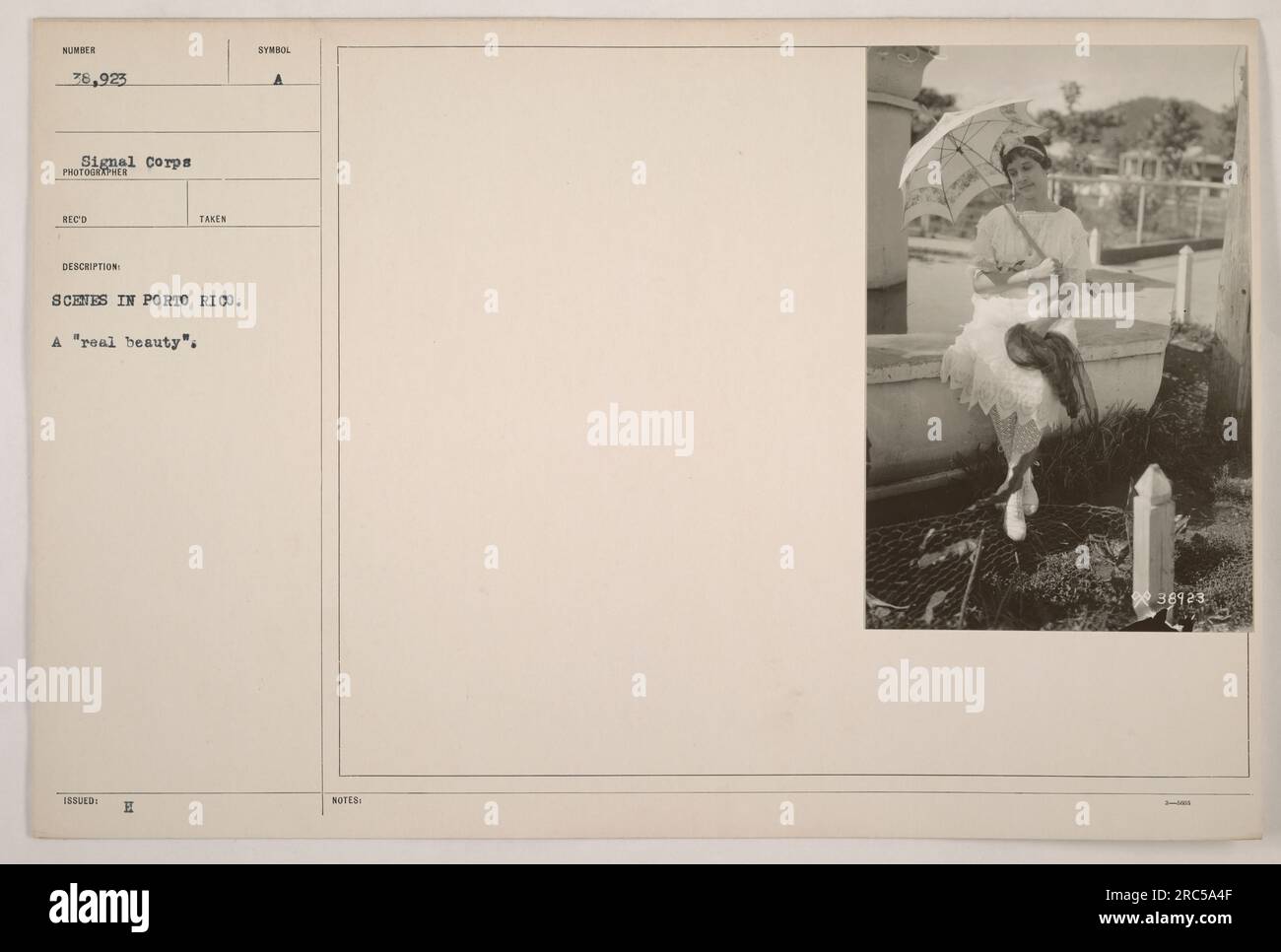Click the symbol A field

277,83
